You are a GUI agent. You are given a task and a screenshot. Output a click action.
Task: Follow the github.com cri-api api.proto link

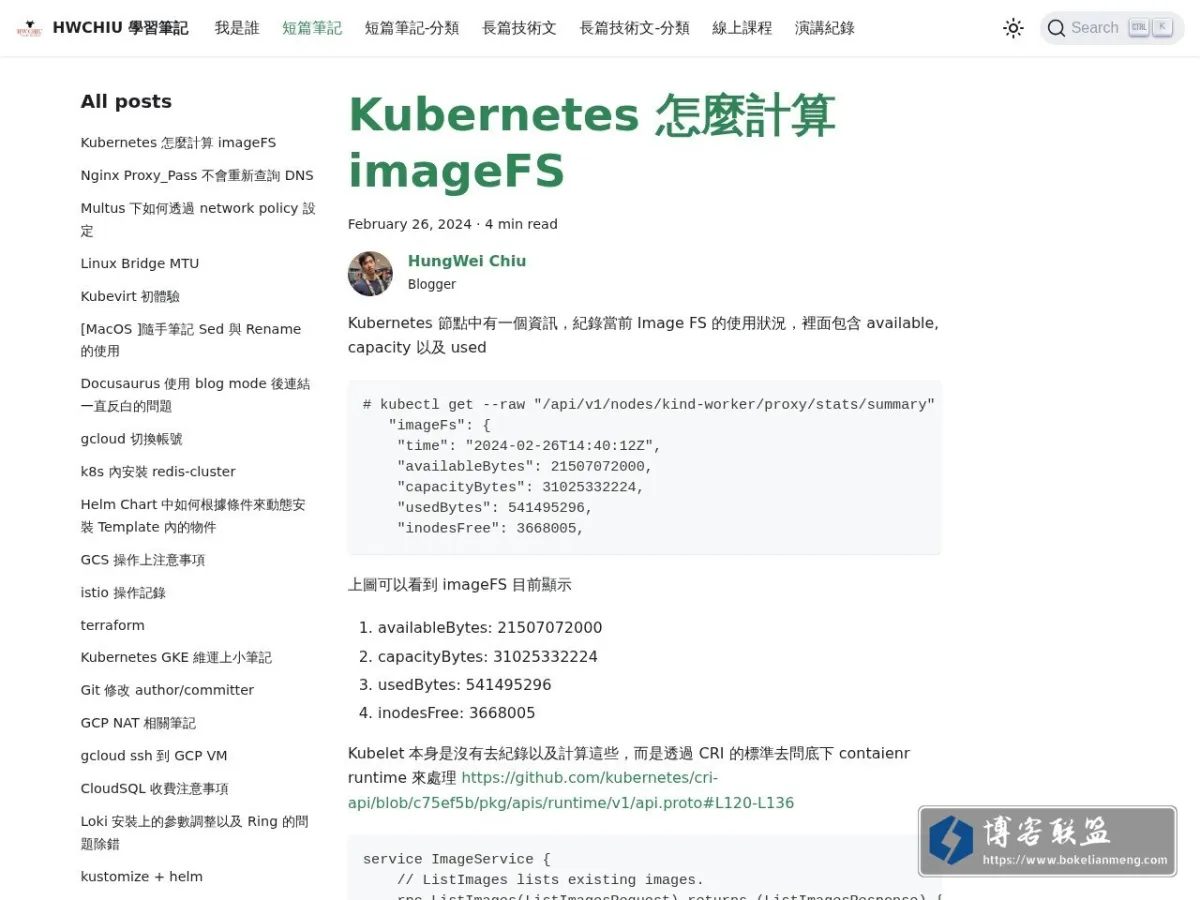pos(571,790)
